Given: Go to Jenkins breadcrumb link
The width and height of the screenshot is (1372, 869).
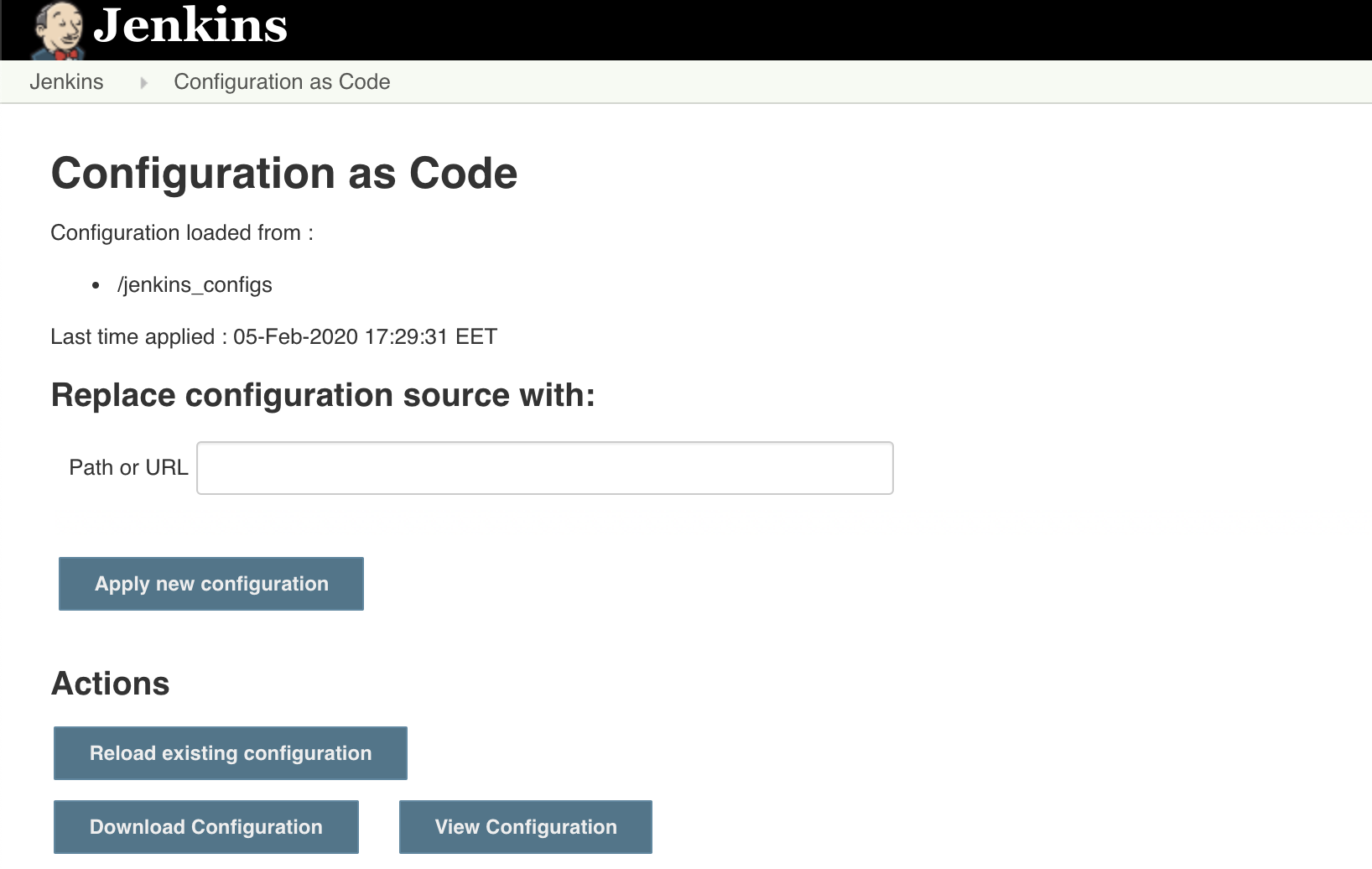Looking at the screenshot, I should [x=66, y=81].
